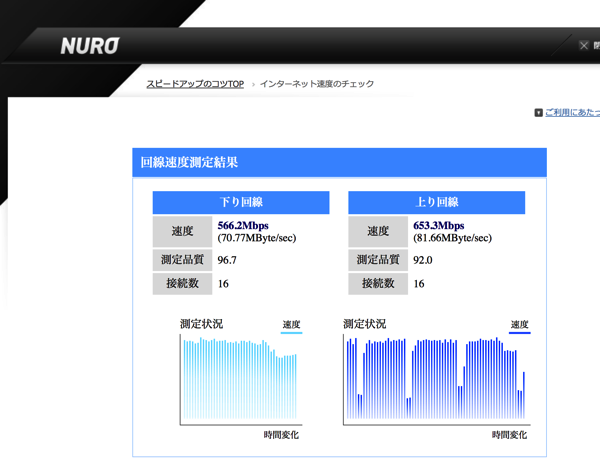Click the 速度 label in 下り回線 table
Viewport: 600px width, 469px height.
pyautogui.click(x=183, y=231)
